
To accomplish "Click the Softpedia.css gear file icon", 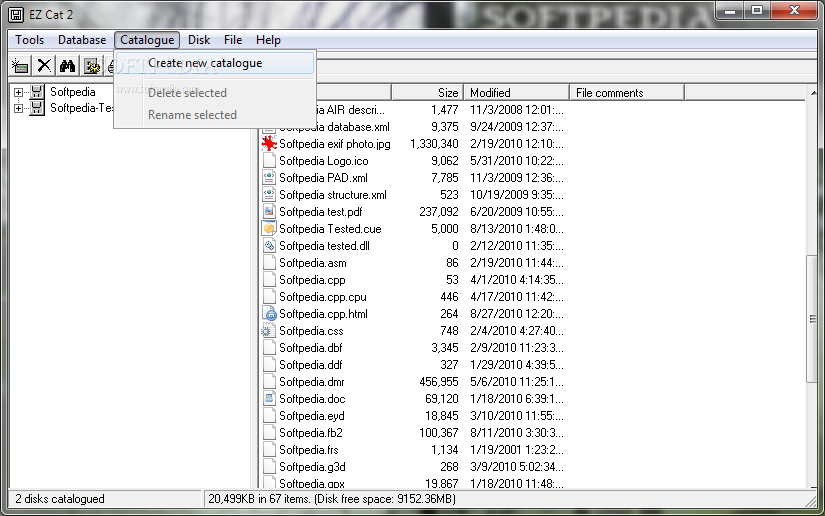I will pos(268,331).
